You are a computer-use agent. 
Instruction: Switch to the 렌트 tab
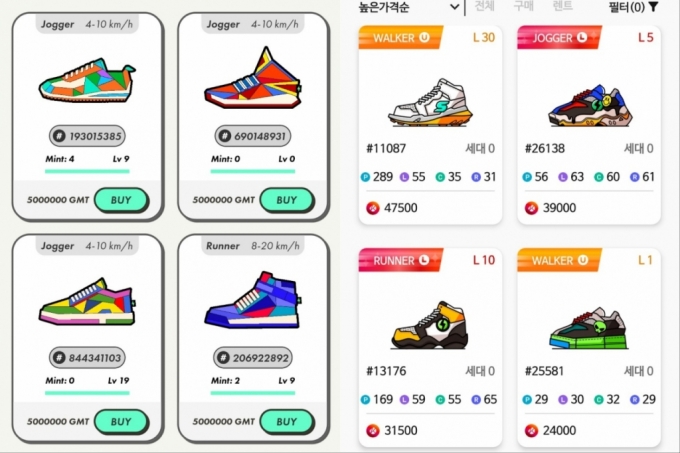pyautogui.click(x=562, y=6)
